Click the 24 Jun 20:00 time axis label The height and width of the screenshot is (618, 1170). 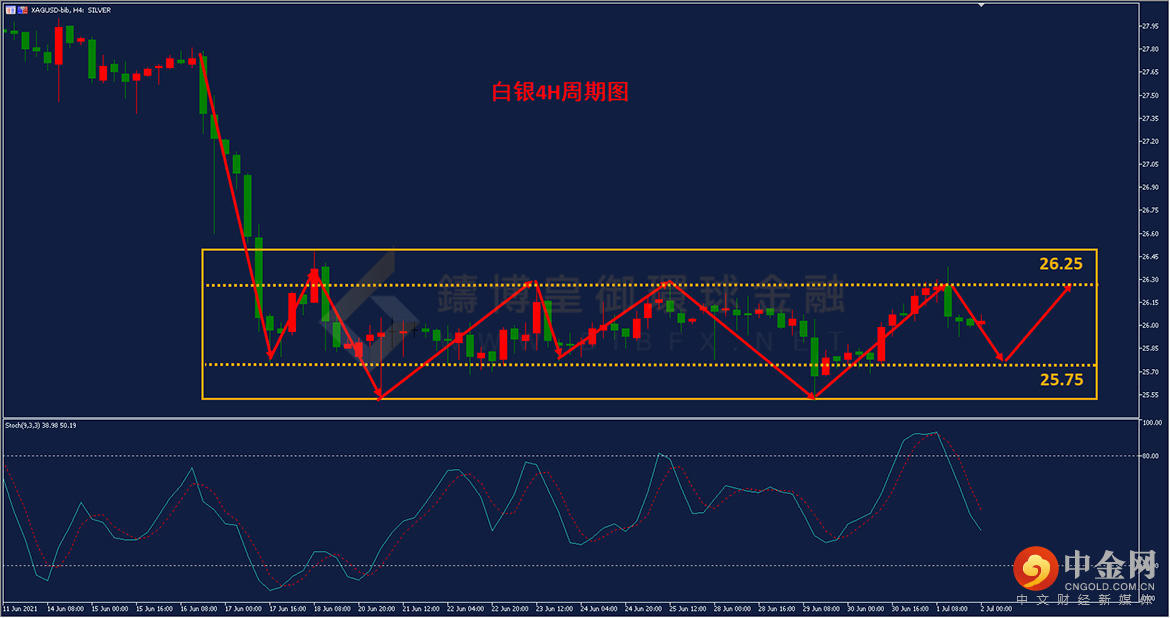[x=644, y=609]
